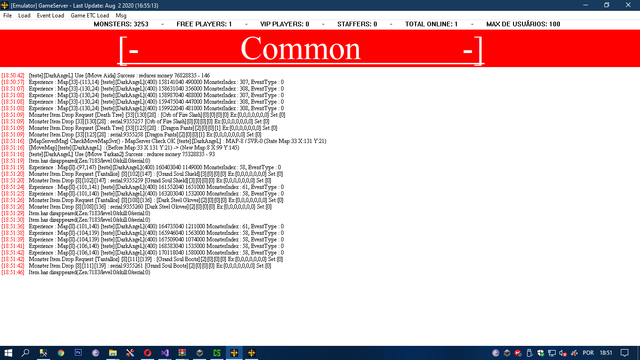
Task: Click the VIP PLAYERS: 0 counter
Action: 284,24
